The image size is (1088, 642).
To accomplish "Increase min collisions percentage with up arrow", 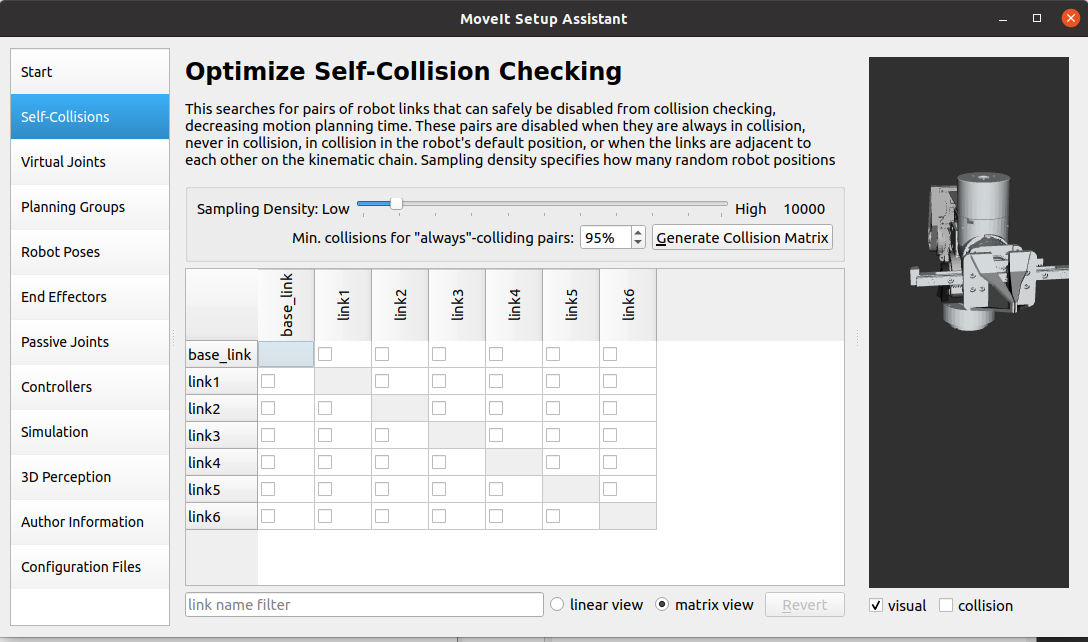I will [638, 233].
